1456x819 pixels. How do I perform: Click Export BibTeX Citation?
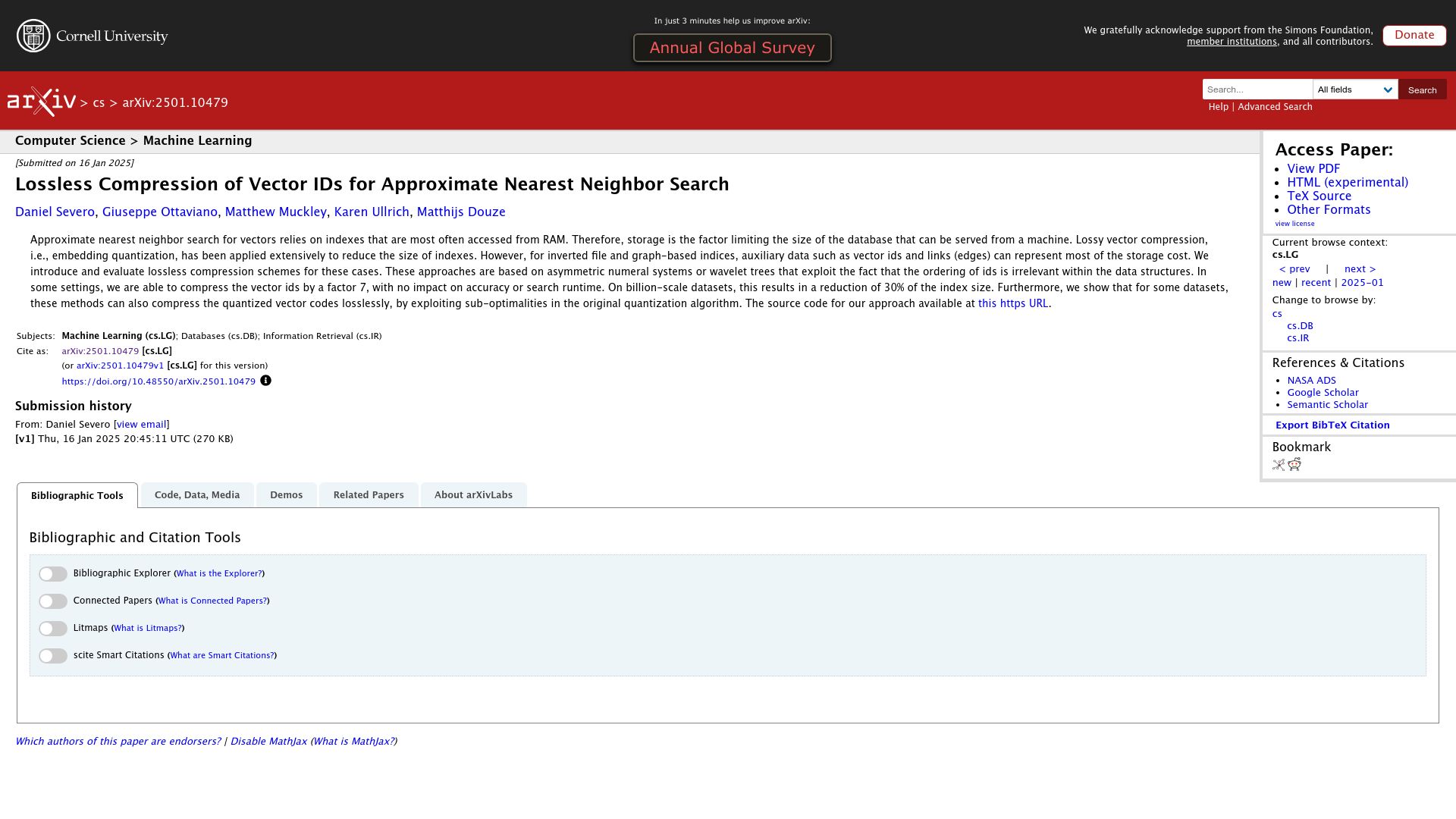click(1332, 425)
